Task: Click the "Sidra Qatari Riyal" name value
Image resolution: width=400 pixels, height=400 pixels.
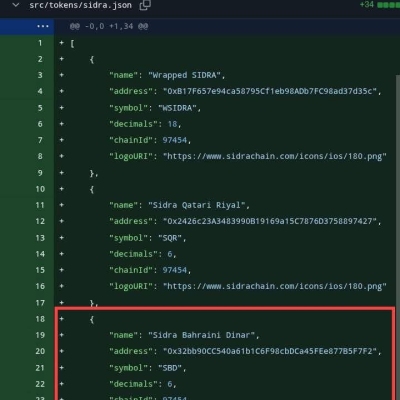Action: pos(197,205)
